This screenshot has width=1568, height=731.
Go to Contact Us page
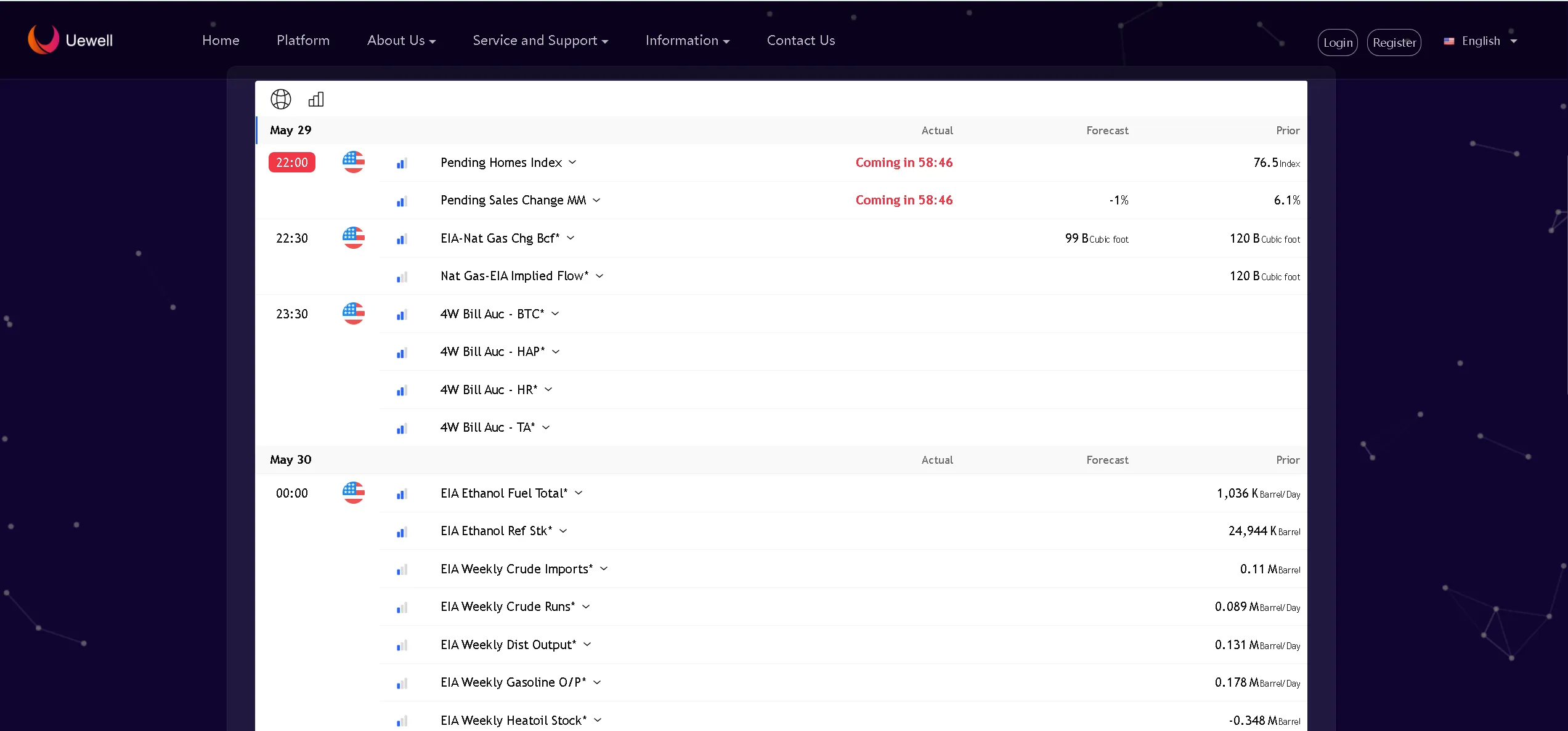pyautogui.click(x=800, y=41)
